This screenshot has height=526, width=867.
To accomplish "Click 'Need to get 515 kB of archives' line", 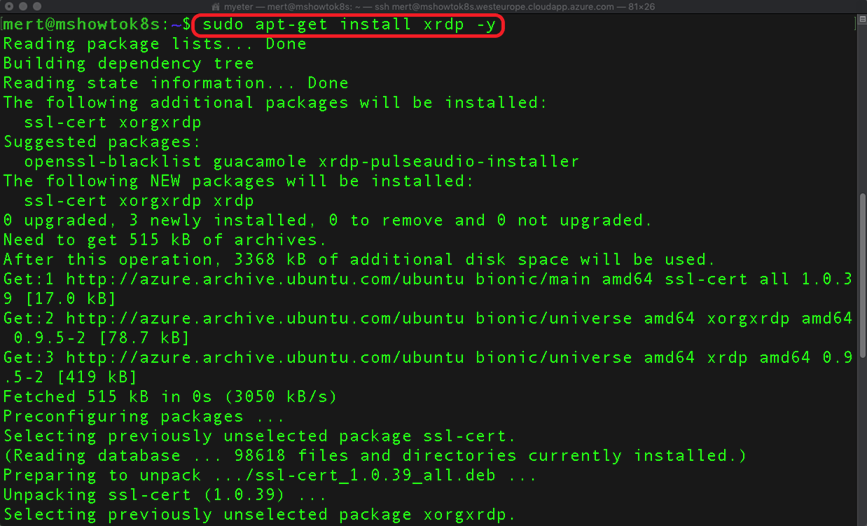I will point(165,239).
